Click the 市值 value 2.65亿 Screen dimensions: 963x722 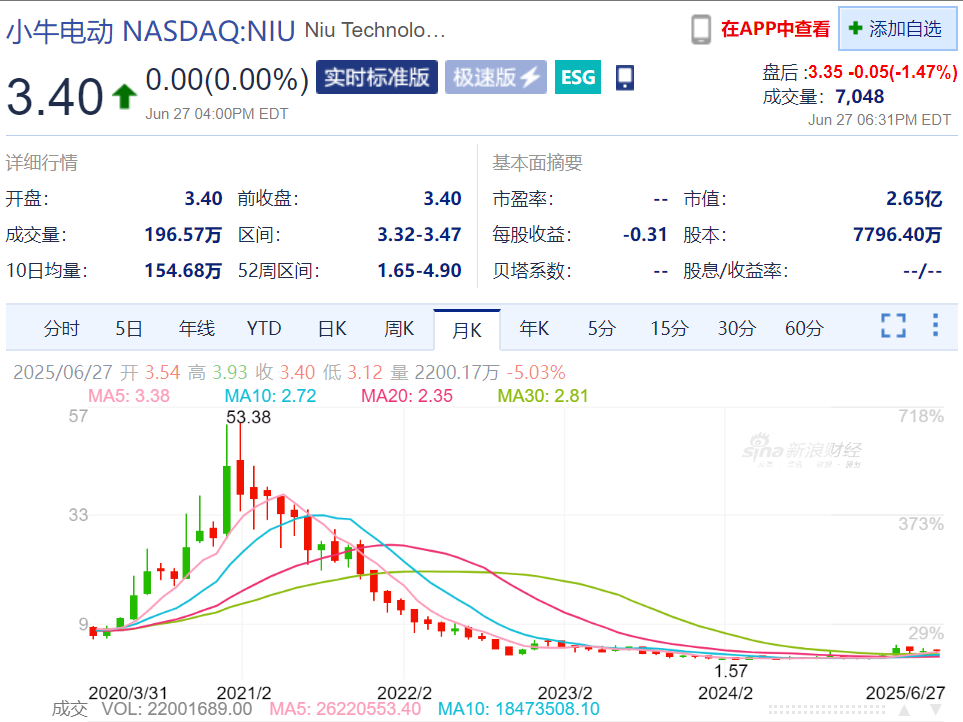point(914,198)
